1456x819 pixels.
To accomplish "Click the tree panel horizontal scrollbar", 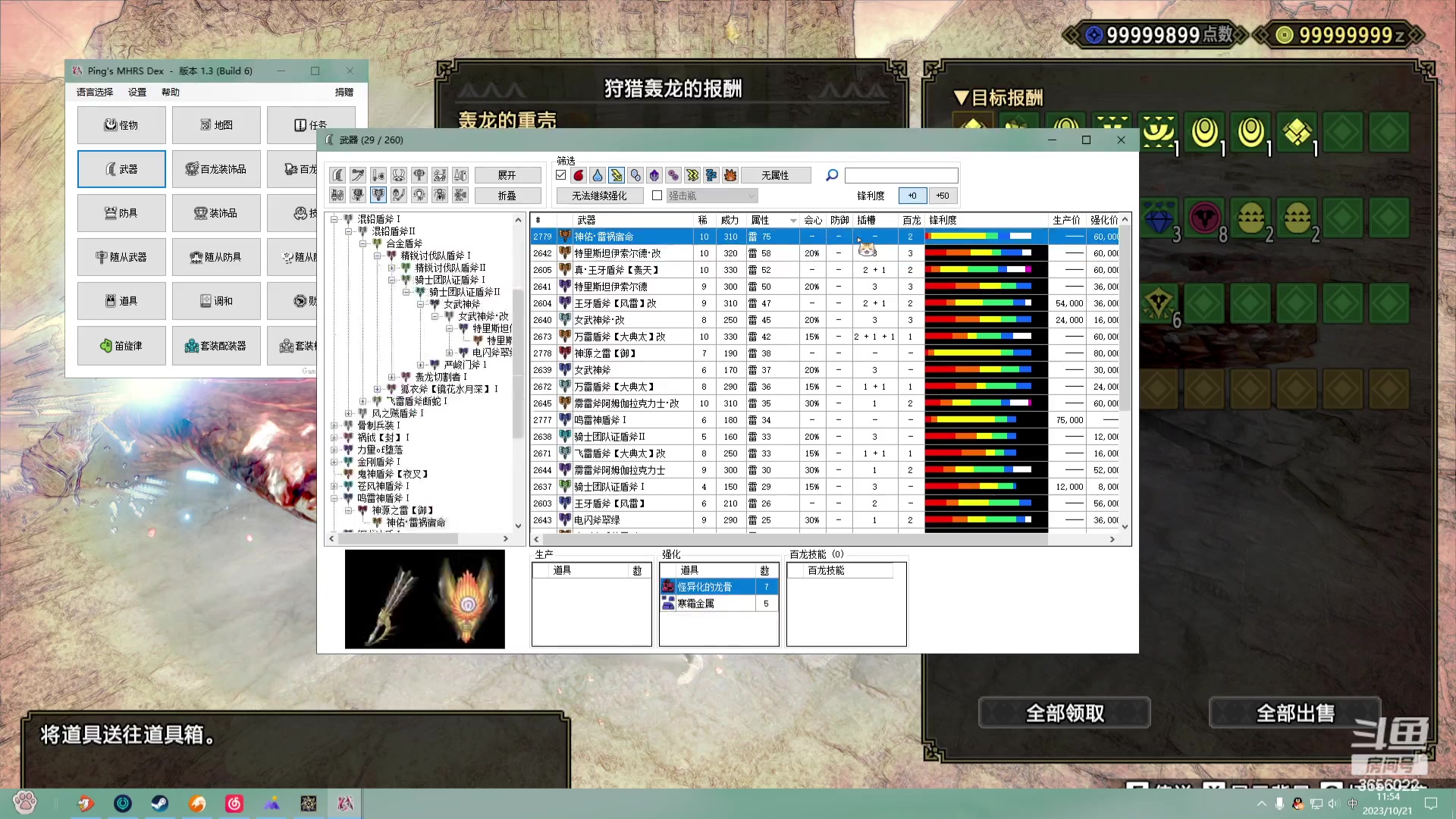I will (x=398, y=538).
